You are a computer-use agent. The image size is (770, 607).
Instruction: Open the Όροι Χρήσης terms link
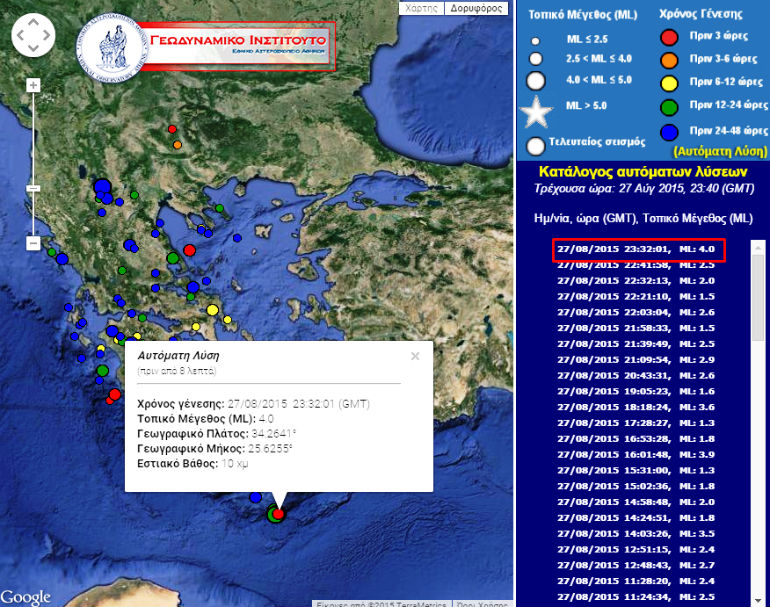click(x=481, y=603)
